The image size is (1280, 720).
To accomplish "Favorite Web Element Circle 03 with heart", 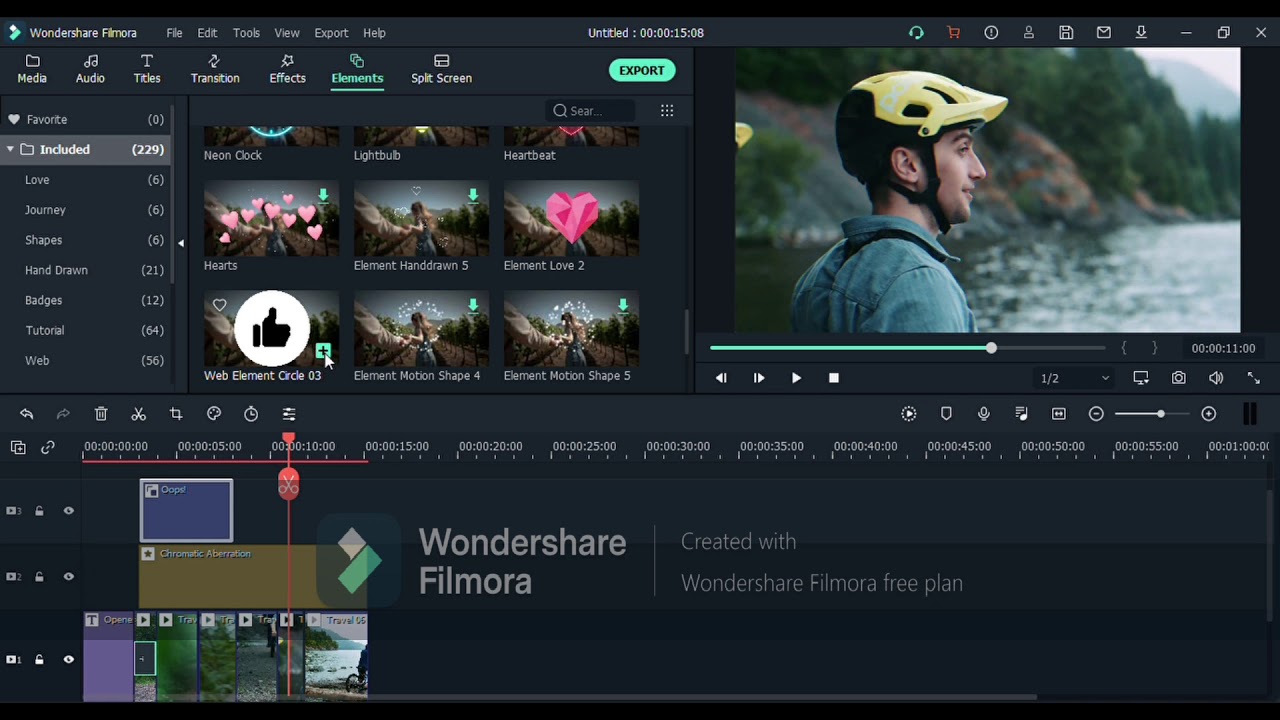I will tap(219, 305).
